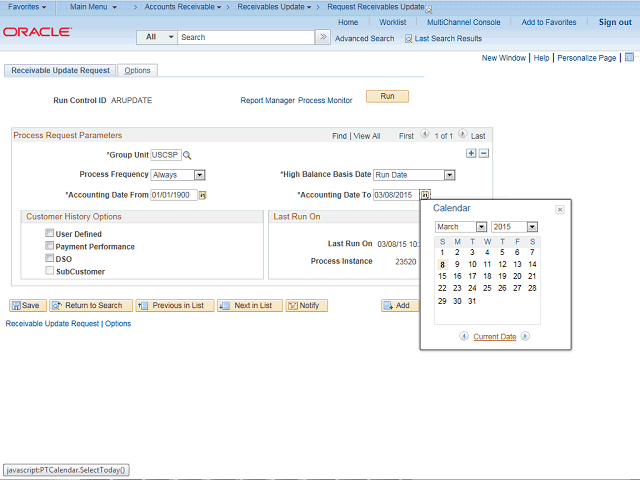
Task: Open the calendar year dropdown
Action: pos(532,227)
